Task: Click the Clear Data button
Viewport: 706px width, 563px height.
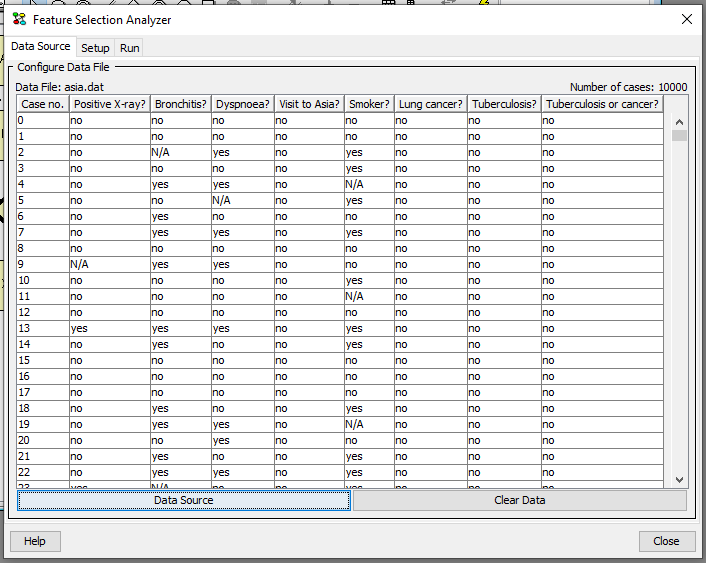Action: 520,500
